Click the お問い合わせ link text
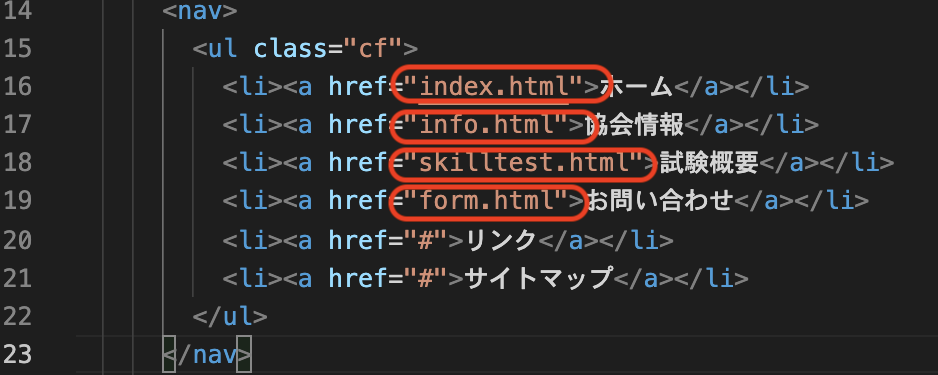 click(659, 201)
